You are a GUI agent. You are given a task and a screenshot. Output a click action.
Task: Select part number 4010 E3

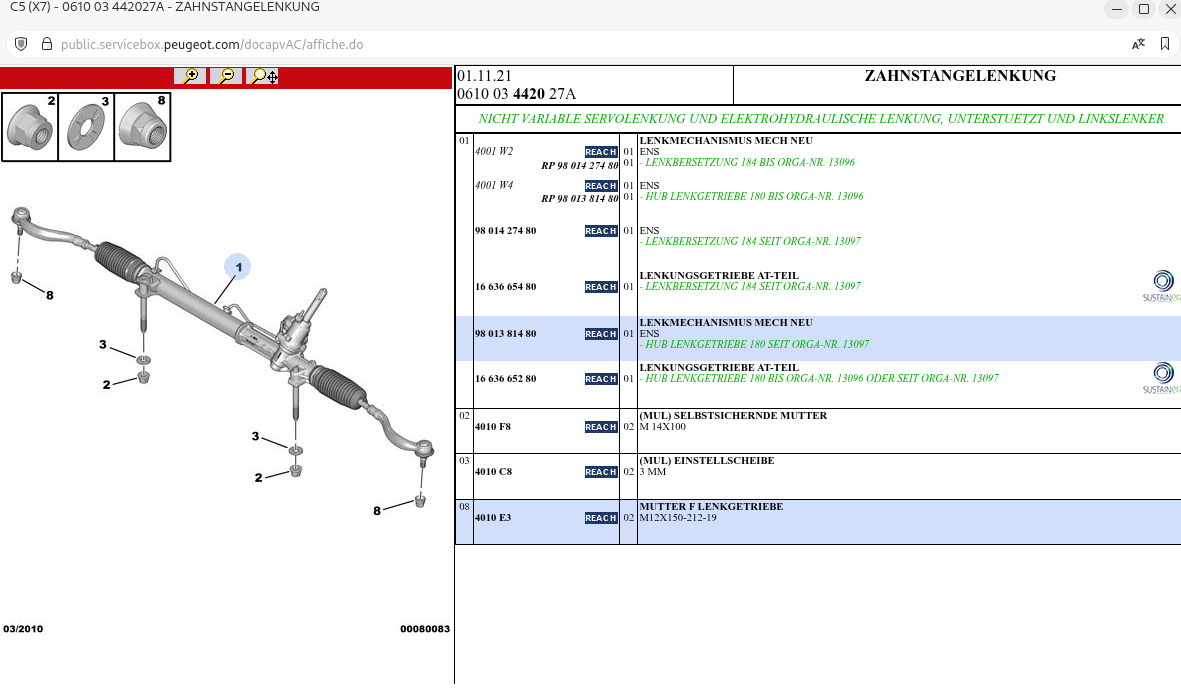click(493, 518)
